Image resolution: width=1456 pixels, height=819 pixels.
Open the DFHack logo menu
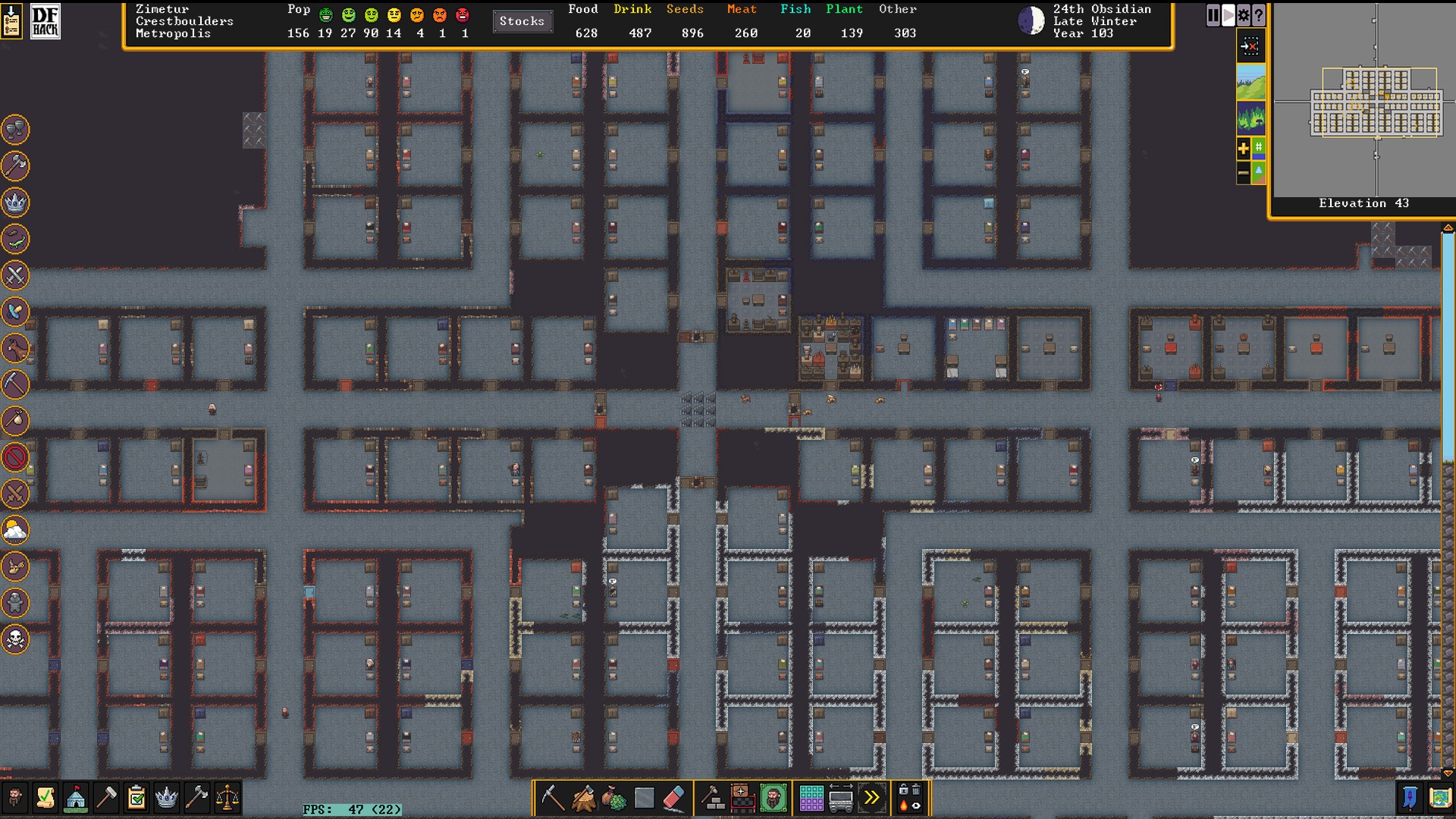click(45, 21)
